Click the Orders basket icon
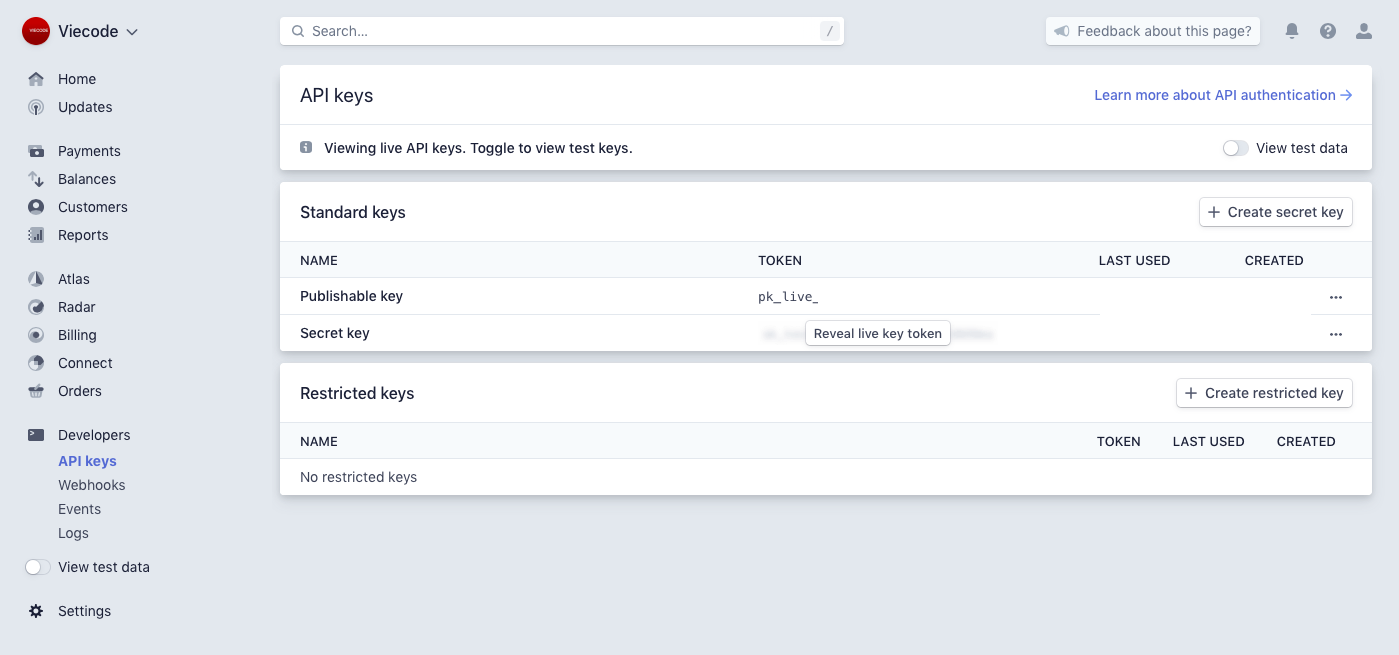The height and width of the screenshot is (655, 1399). [36, 391]
